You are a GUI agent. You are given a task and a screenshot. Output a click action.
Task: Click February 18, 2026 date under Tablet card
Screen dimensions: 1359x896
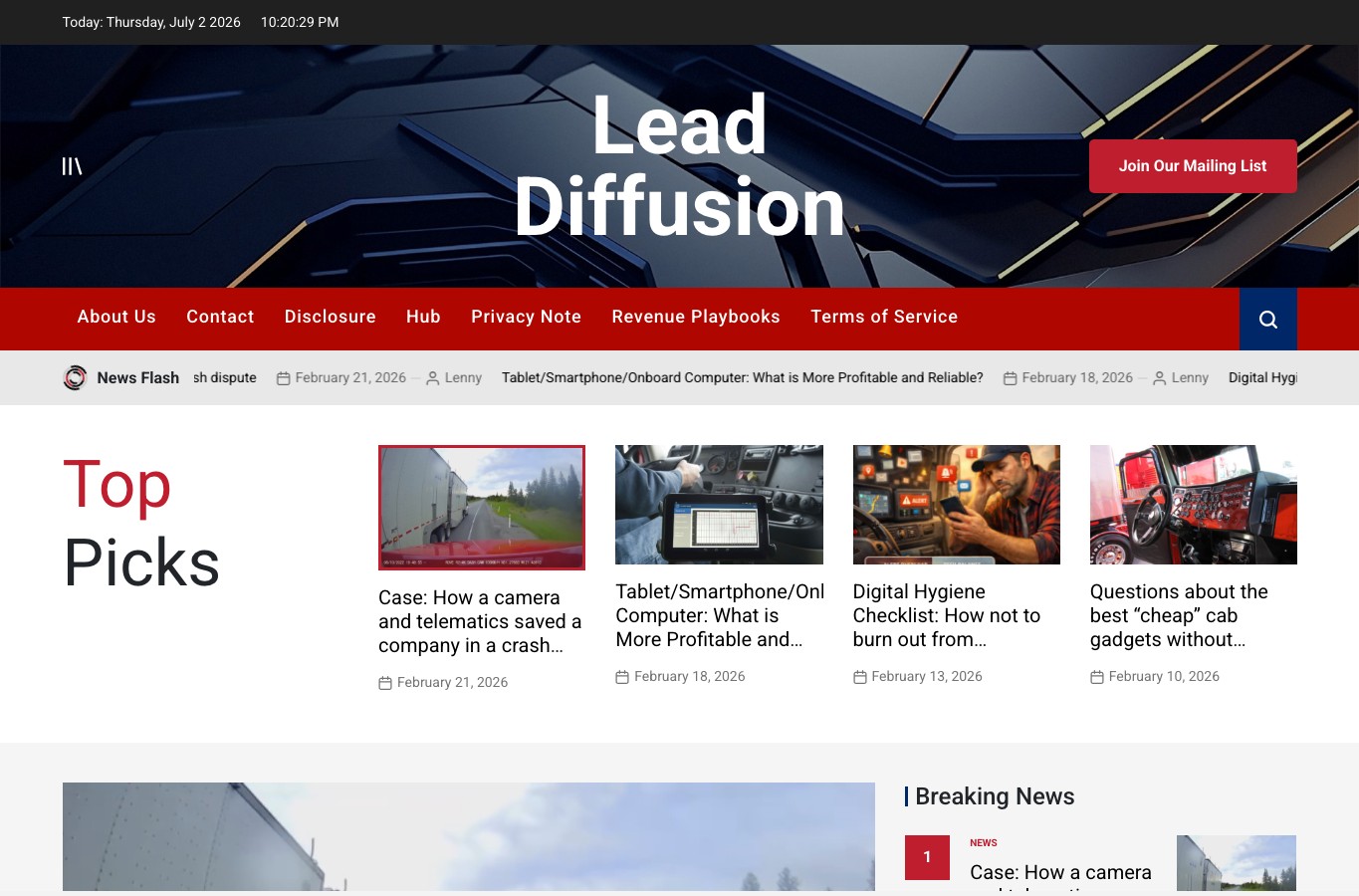[689, 677]
